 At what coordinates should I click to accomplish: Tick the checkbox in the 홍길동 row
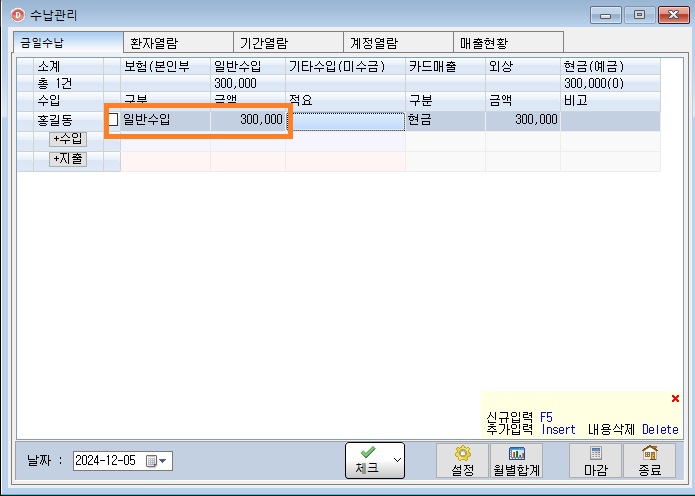(x=113, y=120)
